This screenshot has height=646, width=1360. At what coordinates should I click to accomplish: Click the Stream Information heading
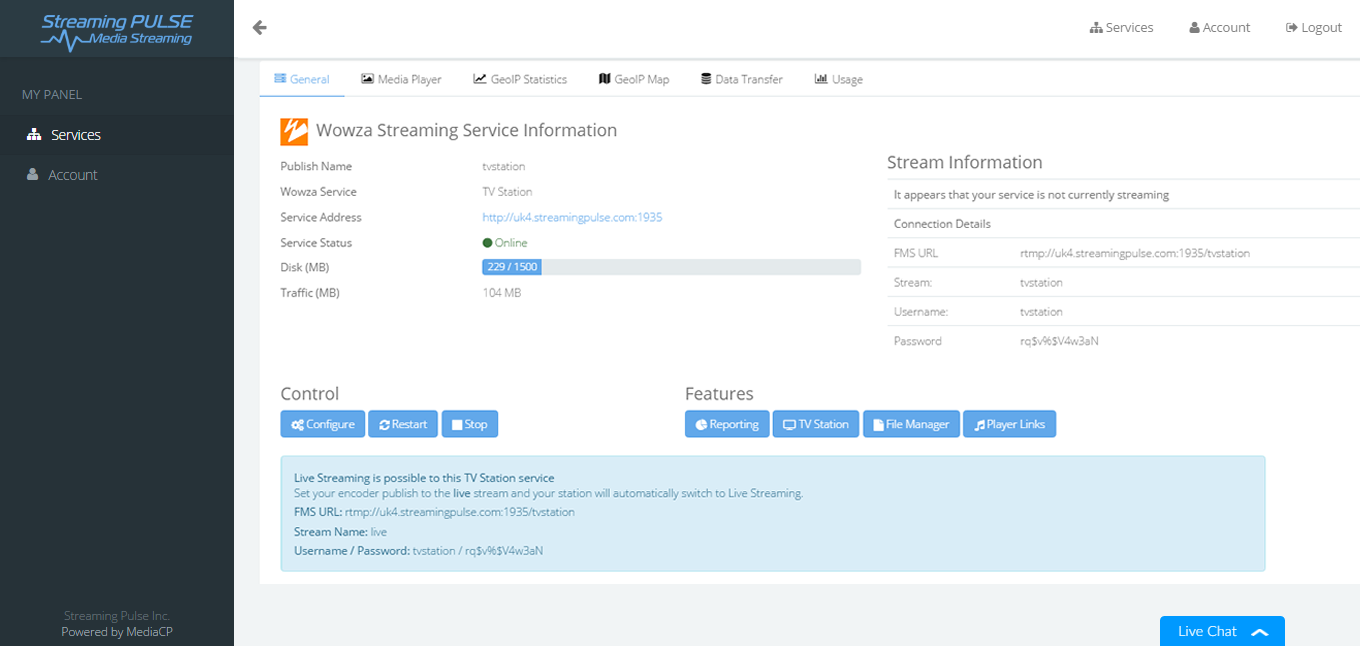click(x=965, y=163)
